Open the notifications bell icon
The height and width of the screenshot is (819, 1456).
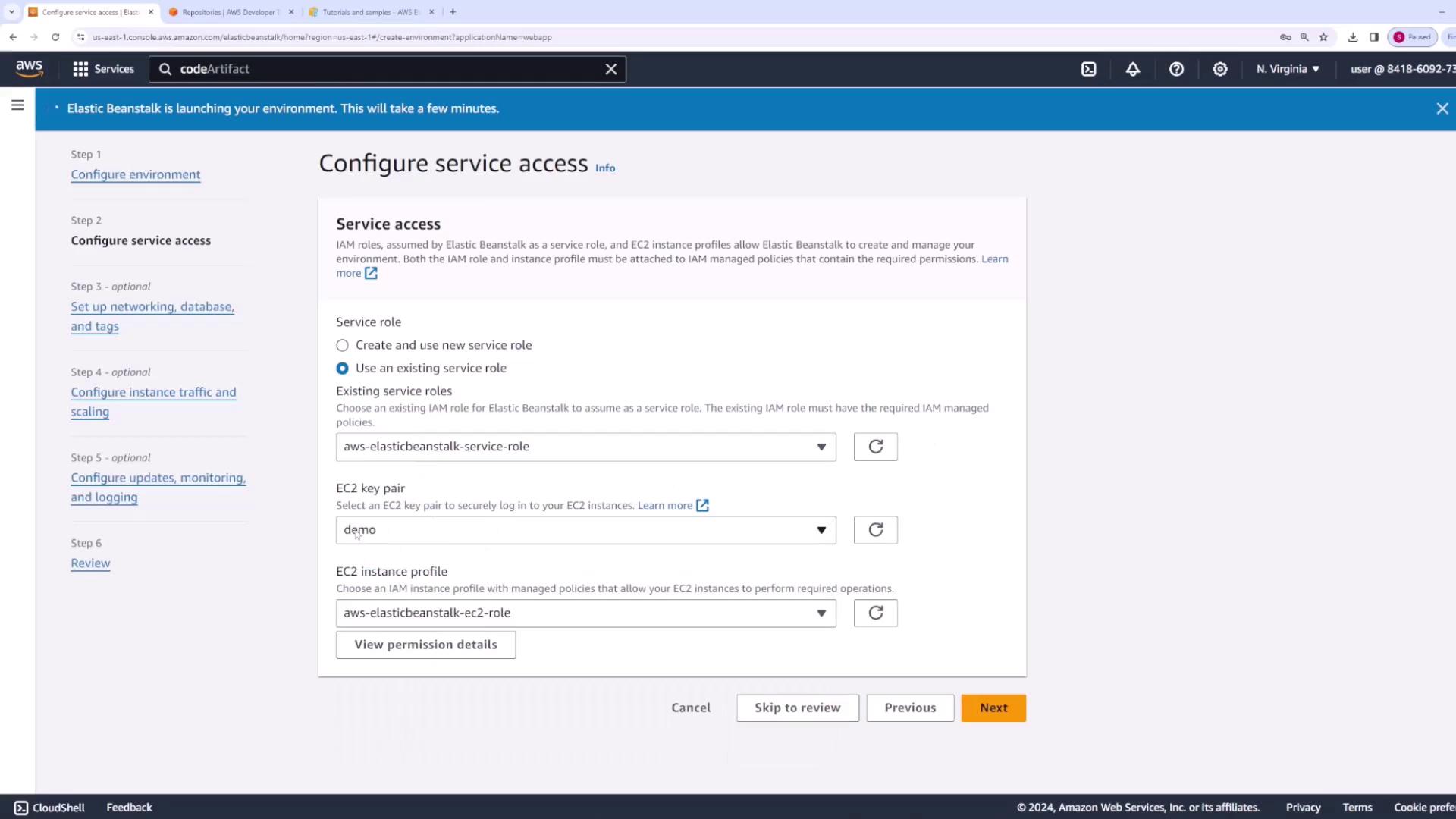tap(1132, 69)
